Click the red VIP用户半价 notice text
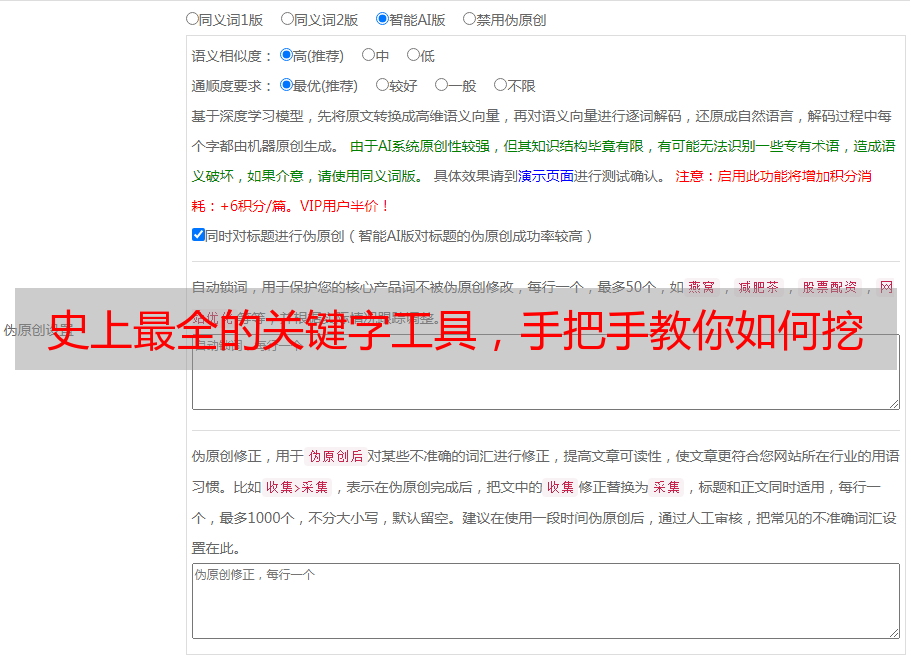This screenshot has height=658, width=911. (x=344, y=206)
